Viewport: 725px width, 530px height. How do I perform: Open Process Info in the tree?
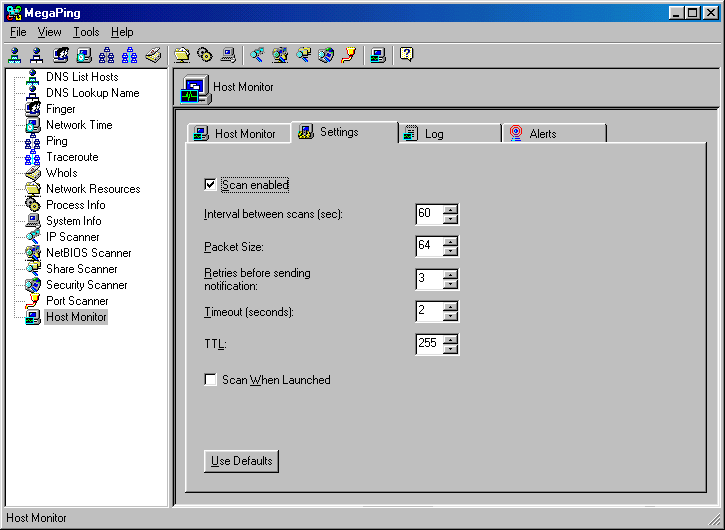tap(76, 205)
